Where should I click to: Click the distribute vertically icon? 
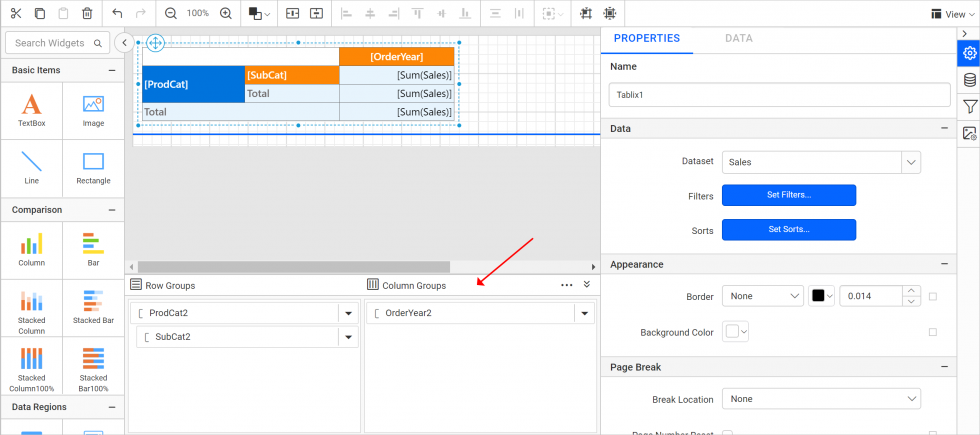[495, 13]
